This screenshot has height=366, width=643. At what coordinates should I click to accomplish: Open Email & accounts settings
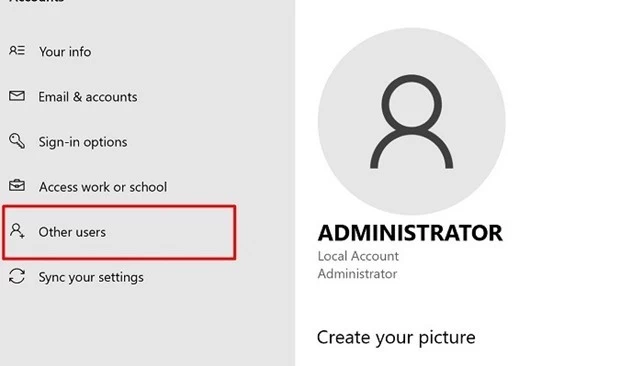(x=88, y=97)
